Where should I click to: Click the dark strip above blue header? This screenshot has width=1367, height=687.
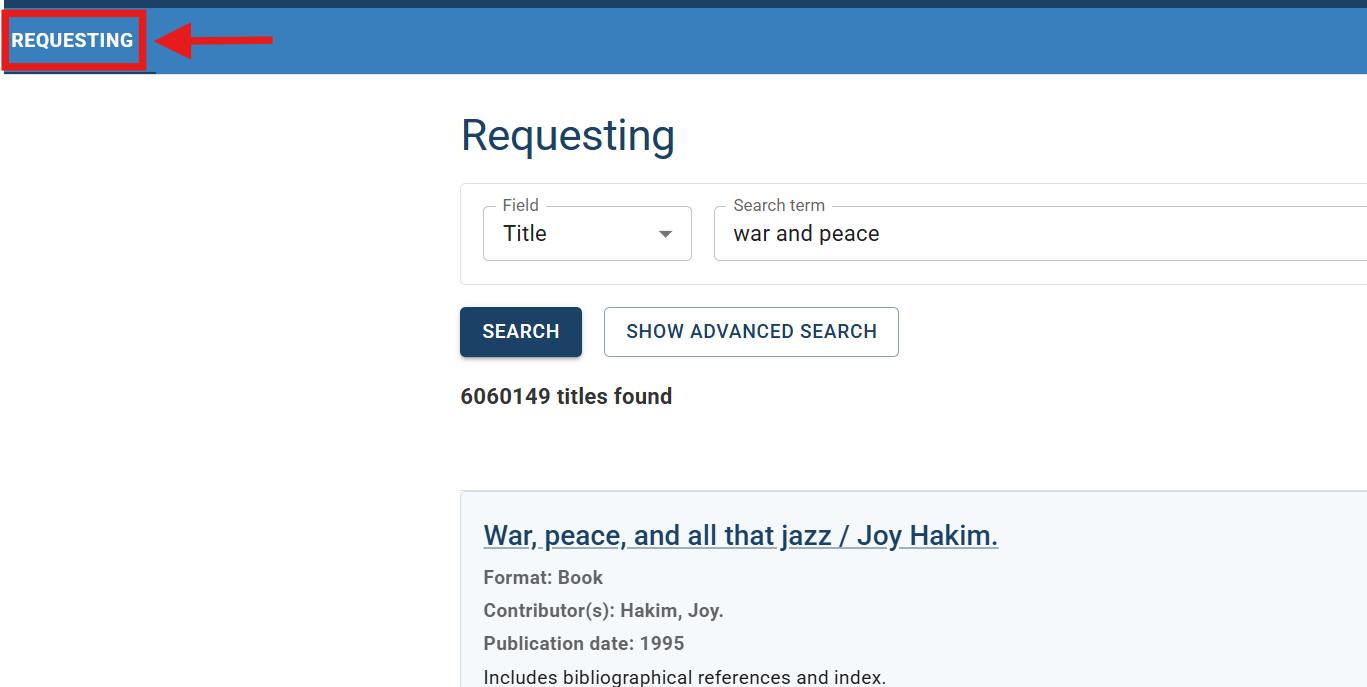pos(700,3)
